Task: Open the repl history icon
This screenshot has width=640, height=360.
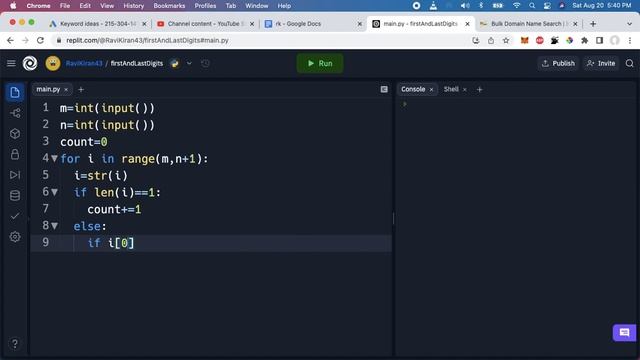Action: point(205,63)
